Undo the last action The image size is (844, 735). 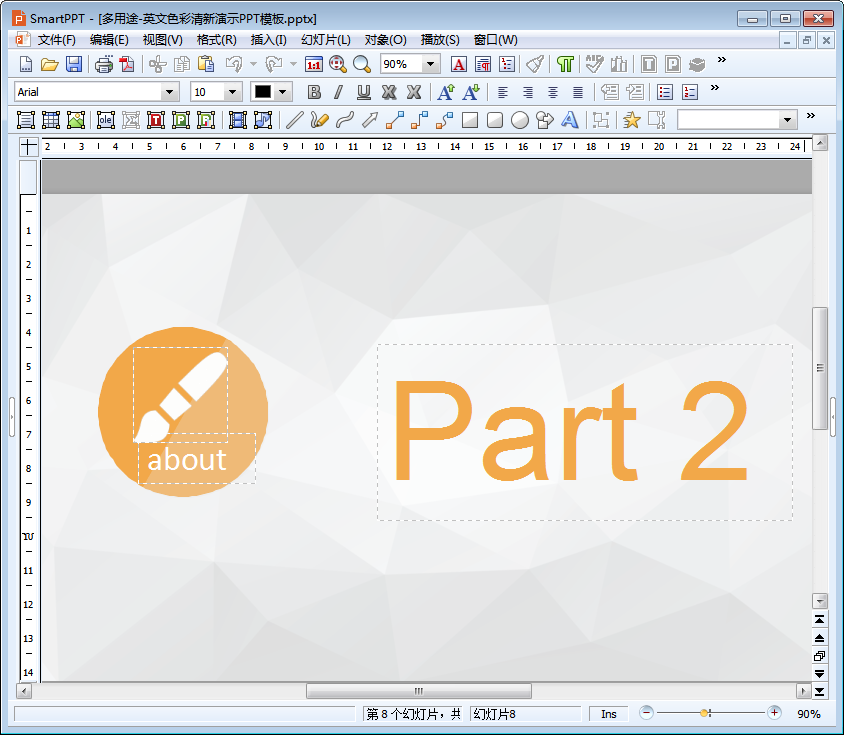234,64
